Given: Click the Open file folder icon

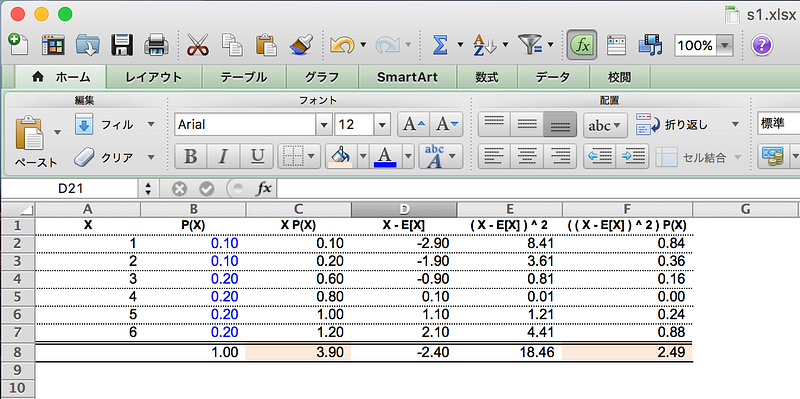Looking at the screenshot, I should click(x=88, y=45).
